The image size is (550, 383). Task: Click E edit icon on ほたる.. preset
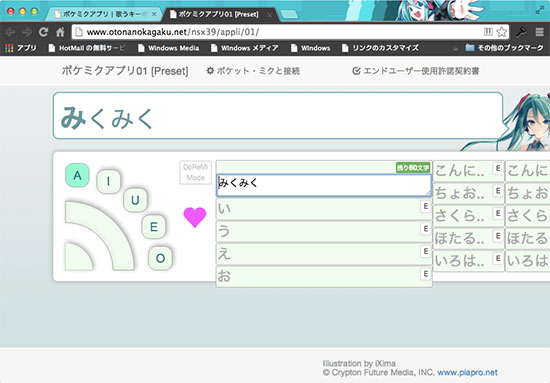[498, 236]
